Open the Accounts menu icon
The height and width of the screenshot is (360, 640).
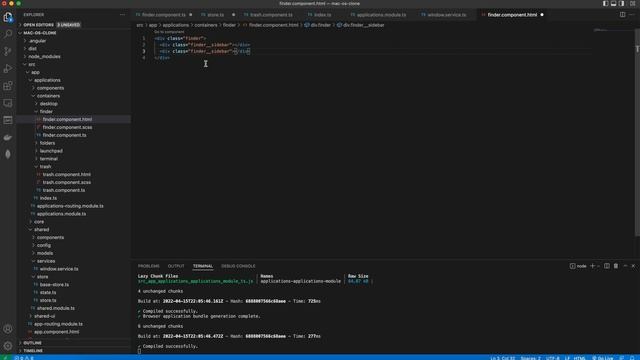coord(8,329)
